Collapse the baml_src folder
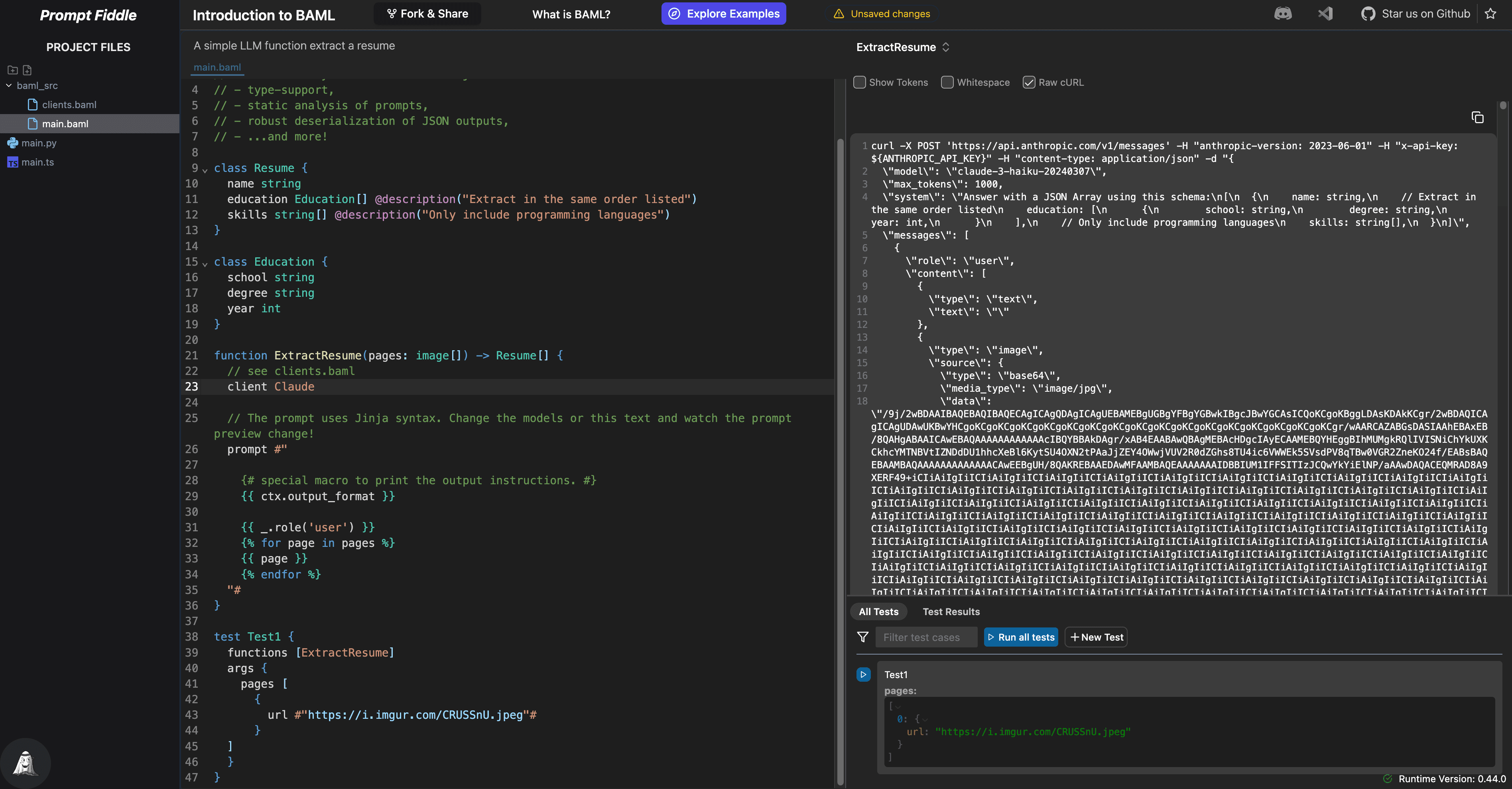The height and width of the screenshot is (789, 1512). point(9,86)
